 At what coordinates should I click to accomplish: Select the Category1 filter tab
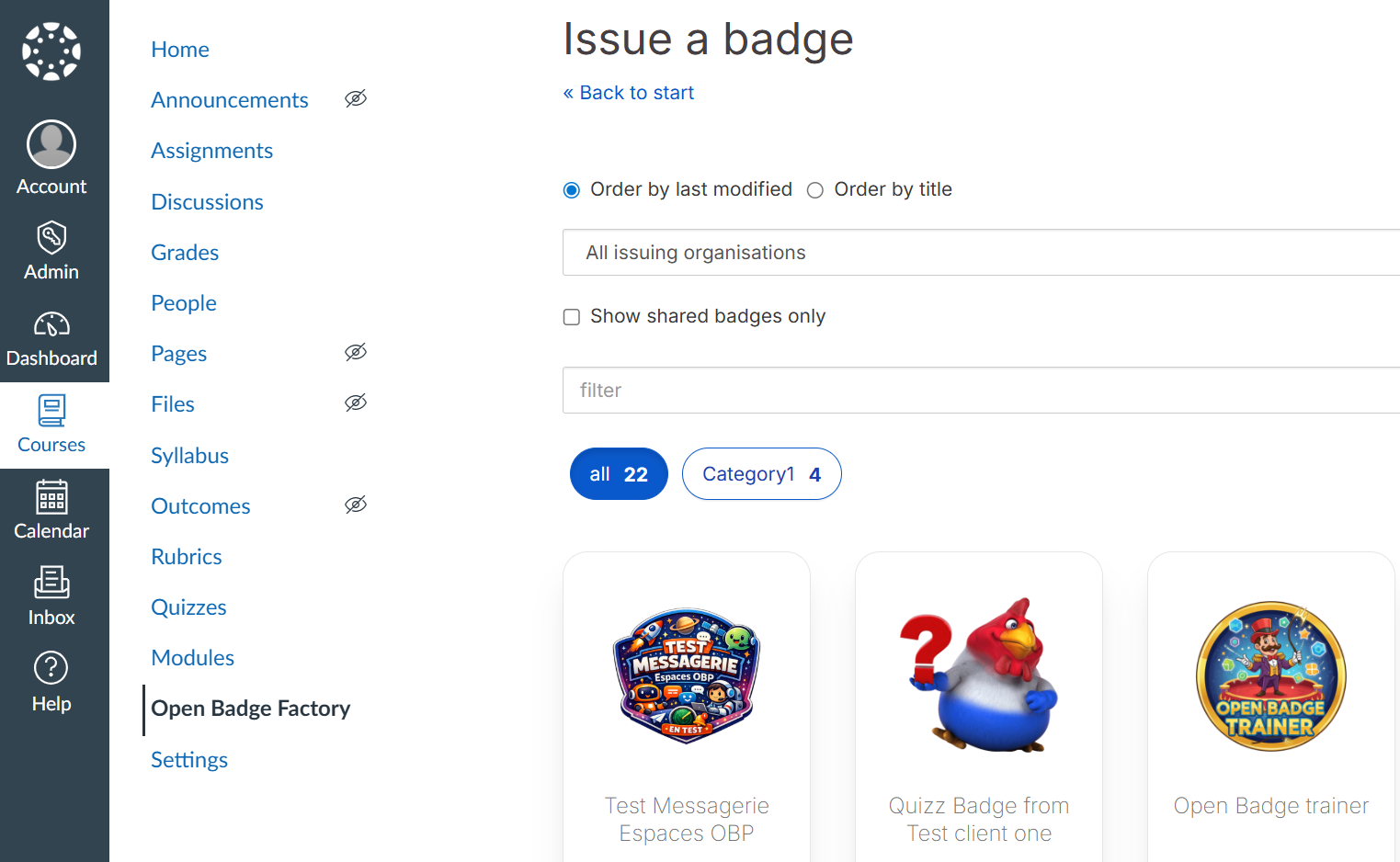coord(761,474)
